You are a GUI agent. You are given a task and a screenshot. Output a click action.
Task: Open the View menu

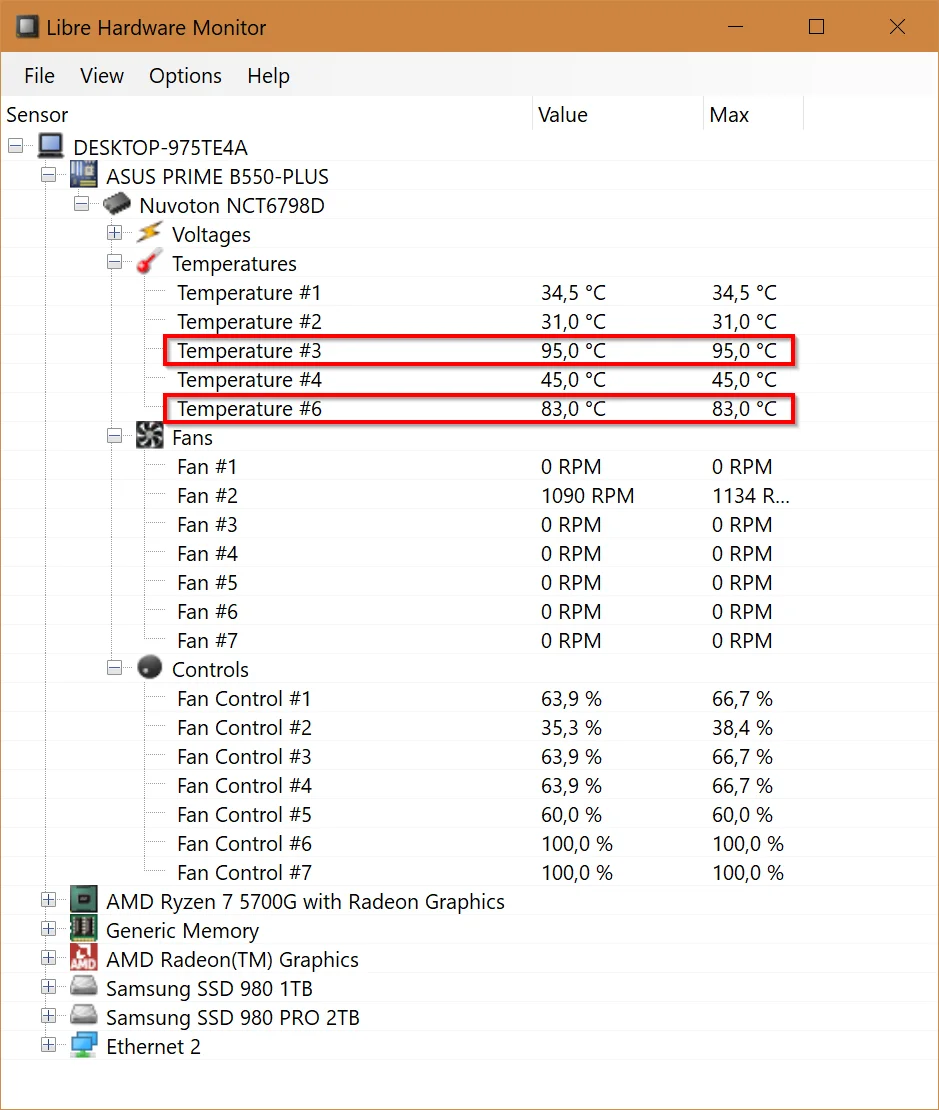[102, 75]
